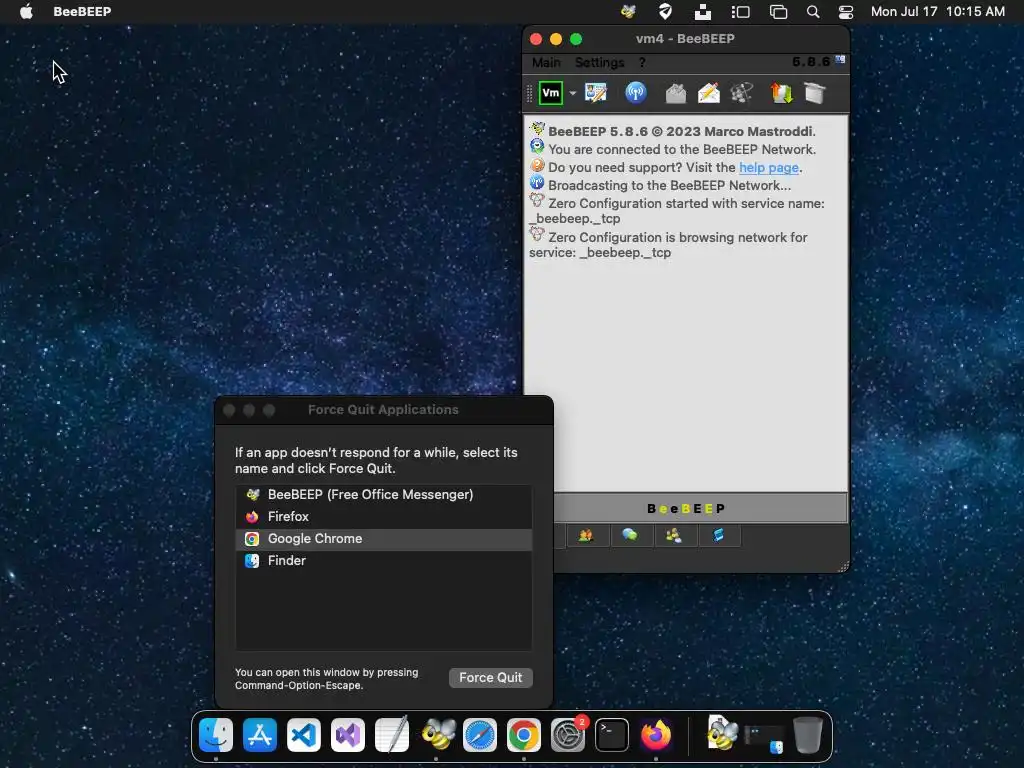1024x768 pixels.
Task: Launch Visual Studio purple icon from Dock
Action: click(347, 735)
